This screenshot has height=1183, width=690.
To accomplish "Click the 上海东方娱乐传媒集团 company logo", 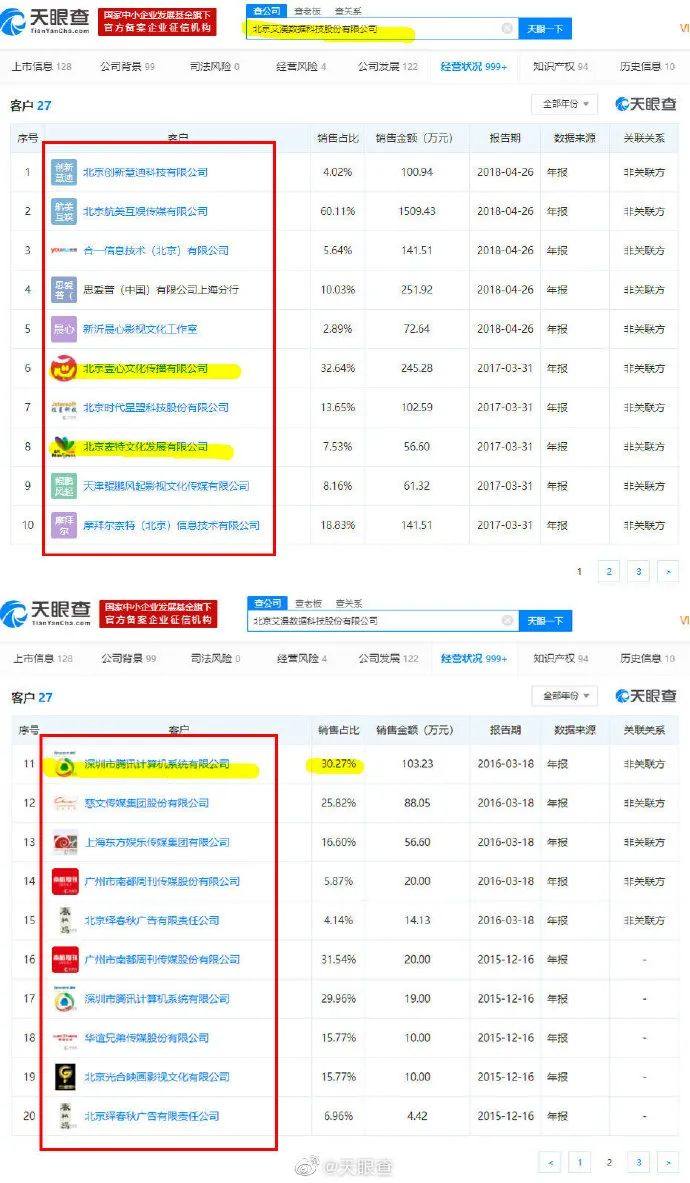I will (x=64, y=842).
